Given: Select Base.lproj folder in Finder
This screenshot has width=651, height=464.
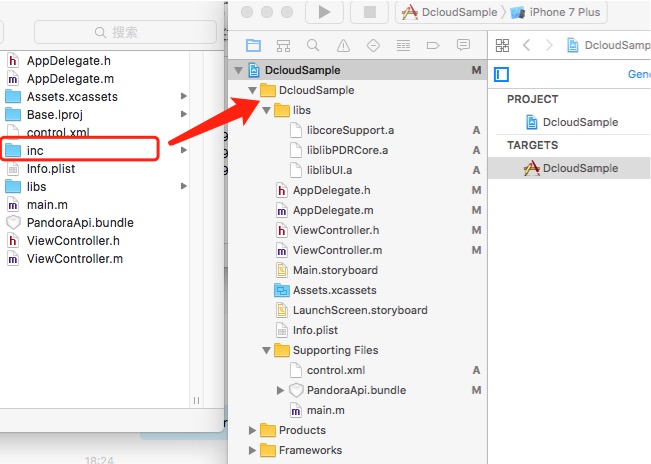Looking at the screenshot, I should (55, 115).
